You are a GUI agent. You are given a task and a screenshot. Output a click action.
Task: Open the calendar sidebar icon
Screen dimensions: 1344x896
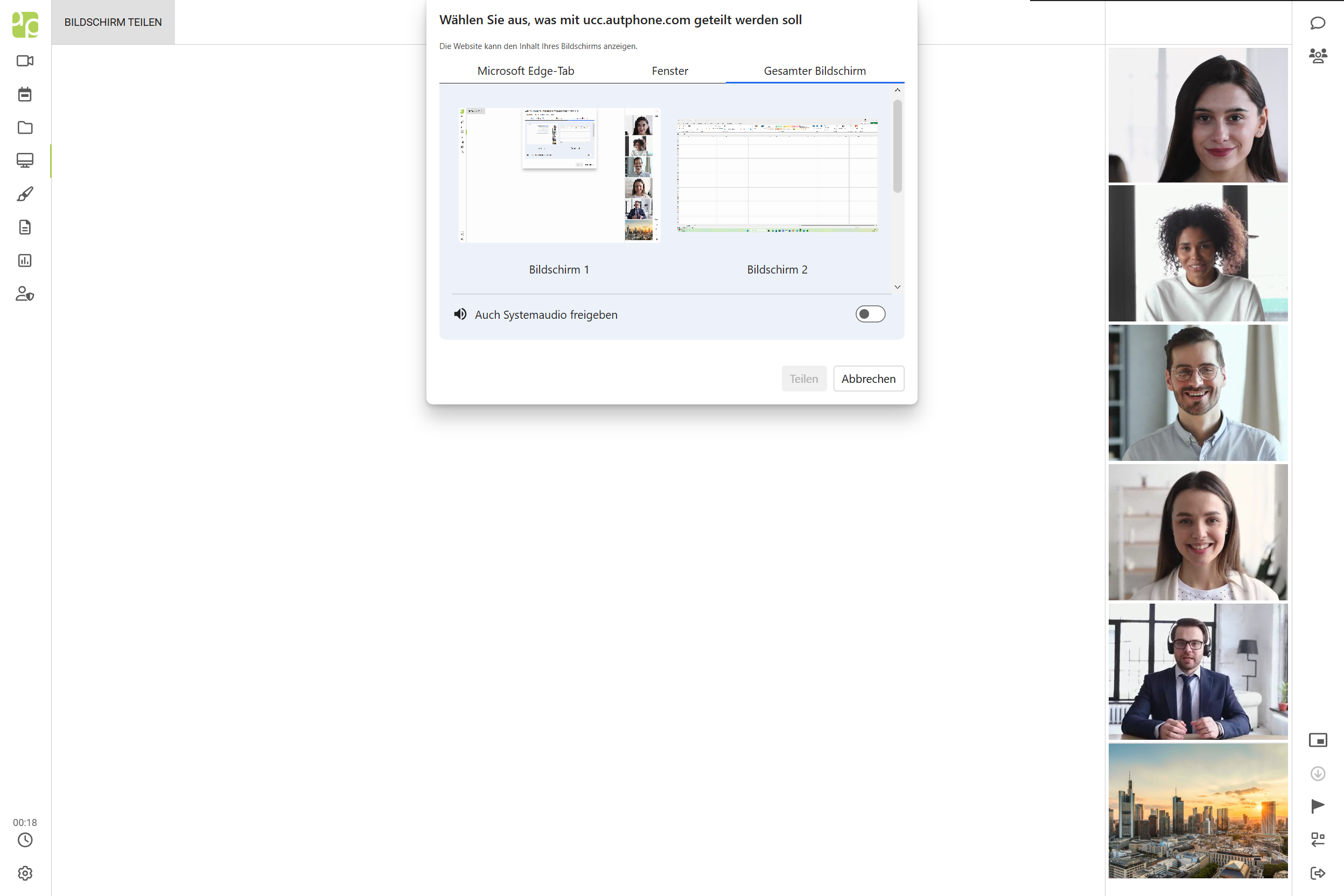click(25, 94)
